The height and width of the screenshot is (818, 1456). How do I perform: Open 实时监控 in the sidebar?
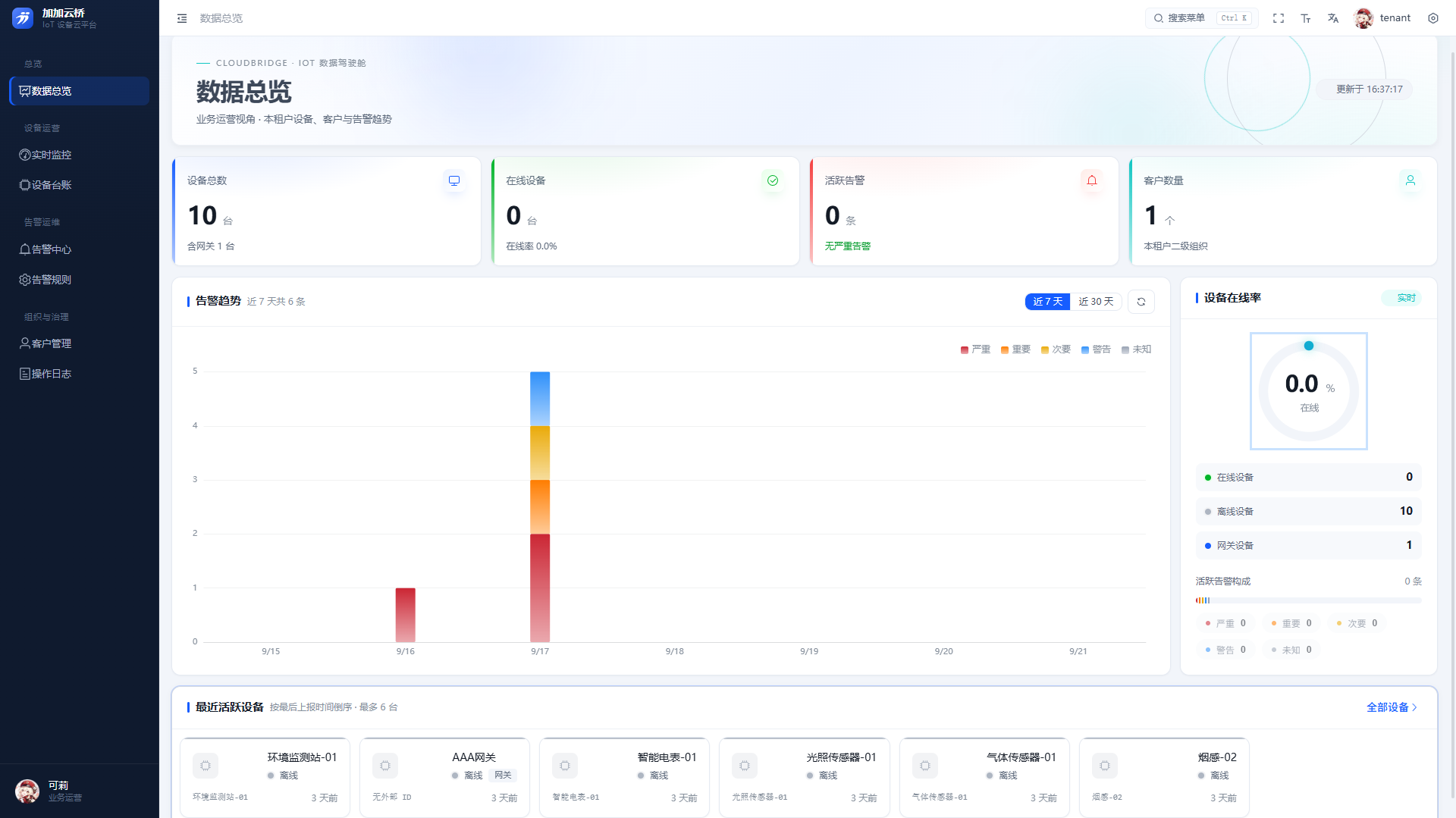[x=79, y=155]
